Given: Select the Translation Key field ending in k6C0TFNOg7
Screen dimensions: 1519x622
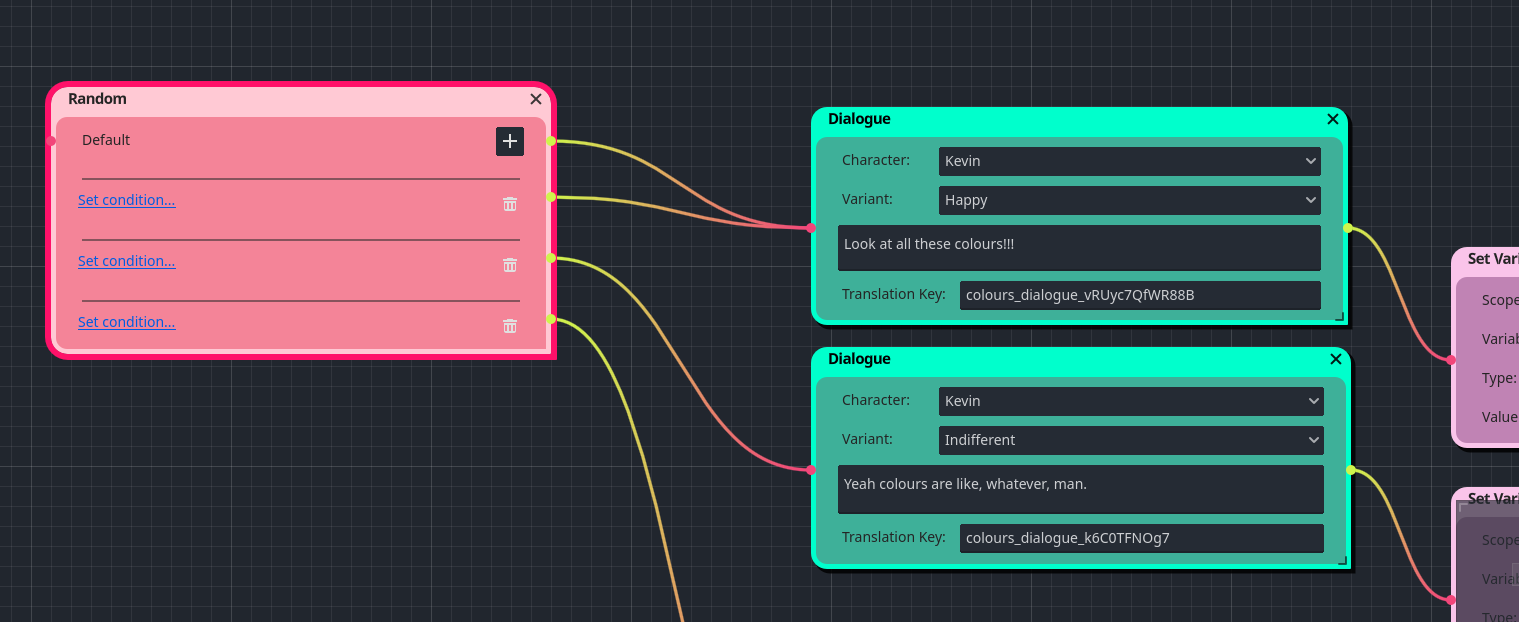Looking at the screenshot, I should (x=1141, y=538).
